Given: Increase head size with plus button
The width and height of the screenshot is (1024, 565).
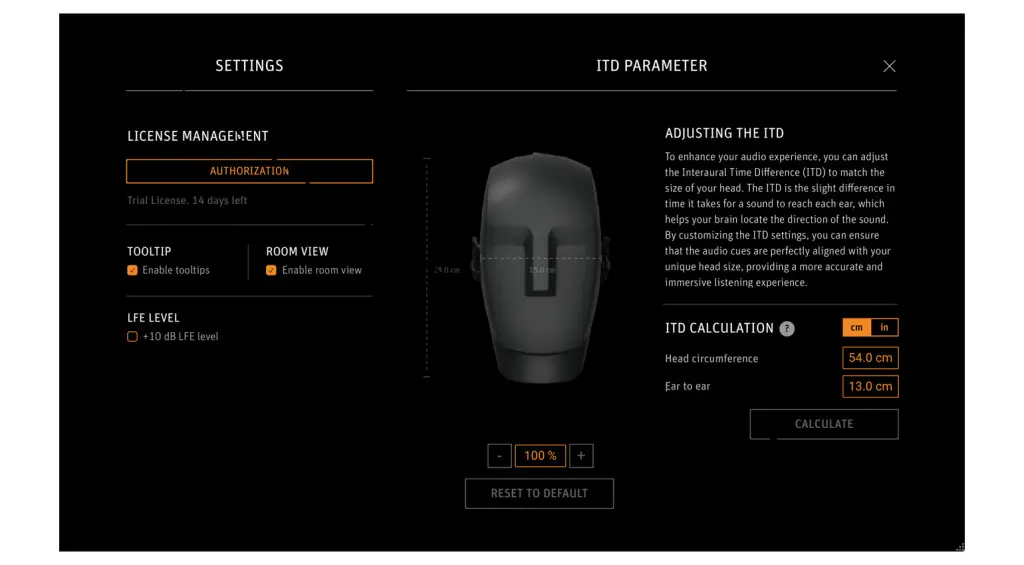Looking at the screenshot, I should tap(581, 456).
